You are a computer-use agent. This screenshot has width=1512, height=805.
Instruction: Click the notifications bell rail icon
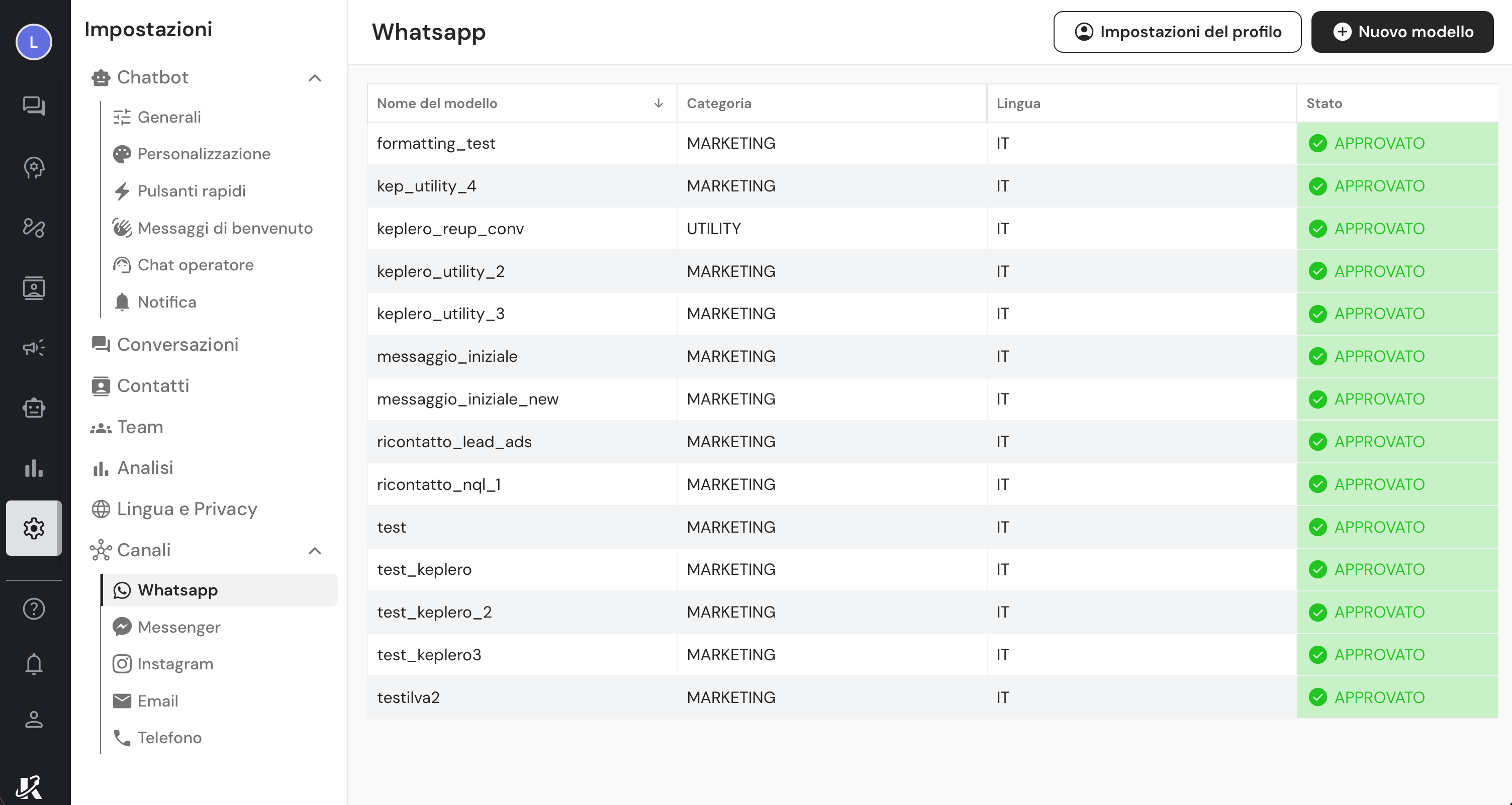pyautogui.click(x=34, y=664)
